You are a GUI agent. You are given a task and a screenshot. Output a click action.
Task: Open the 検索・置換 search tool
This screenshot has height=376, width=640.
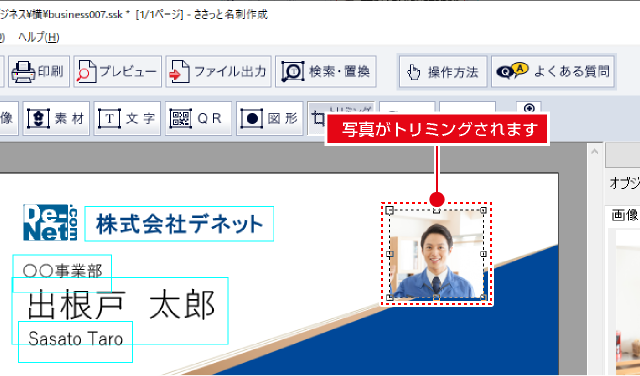(x=326, y=71)
